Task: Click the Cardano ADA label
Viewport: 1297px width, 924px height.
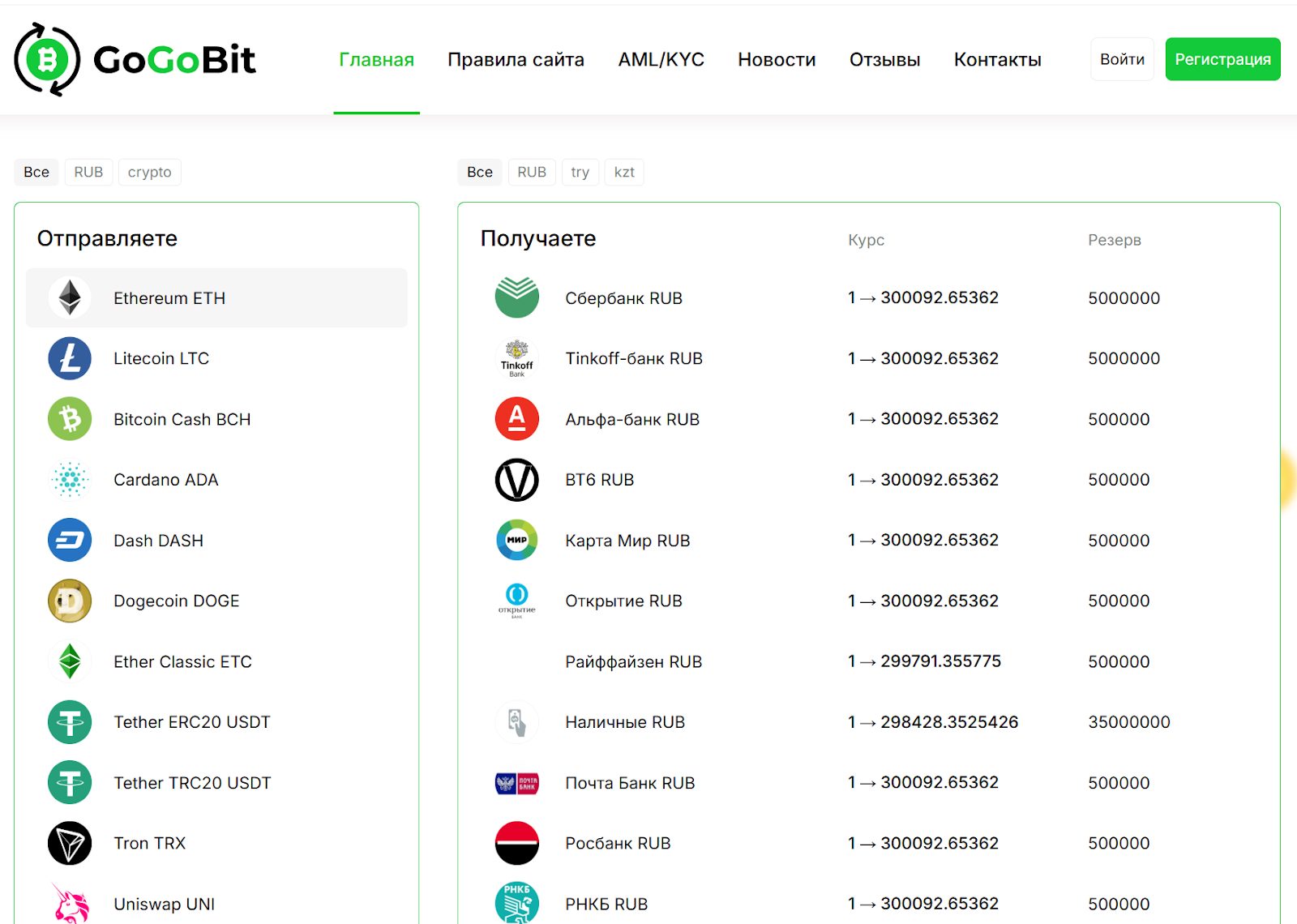Action: (166, 480)
